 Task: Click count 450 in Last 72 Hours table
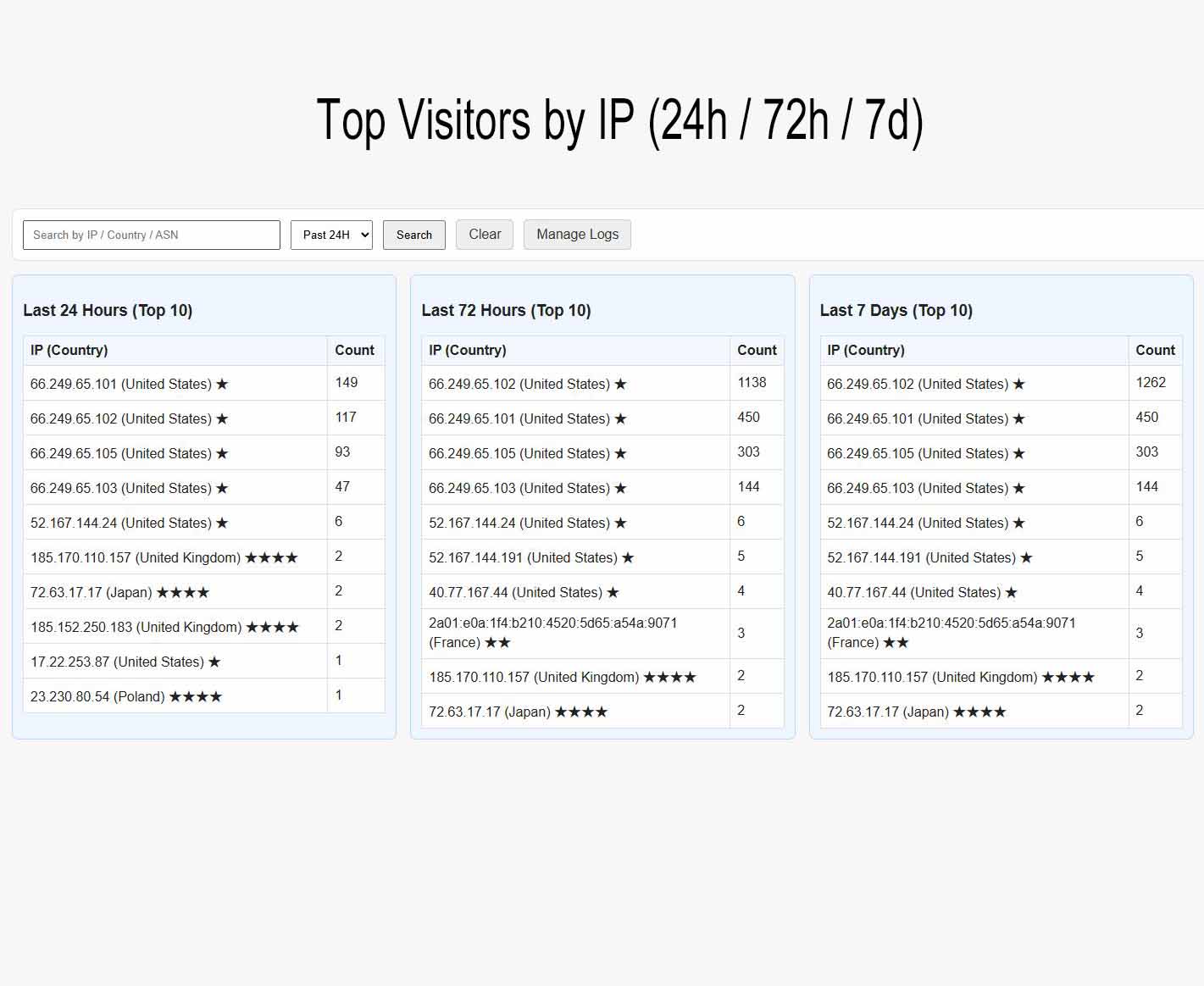click(748, 418)
